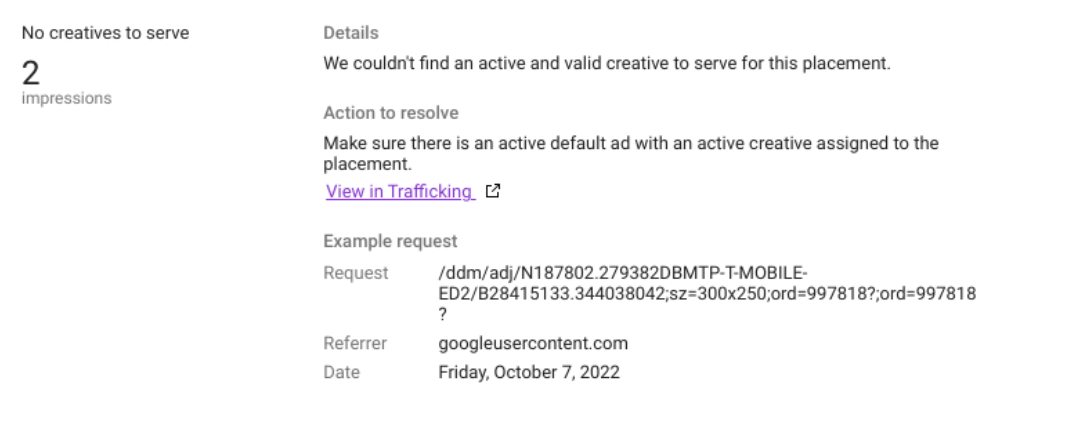Select the googleusercontent.com referrer value

pyautogui.click(x=533, y=343)
